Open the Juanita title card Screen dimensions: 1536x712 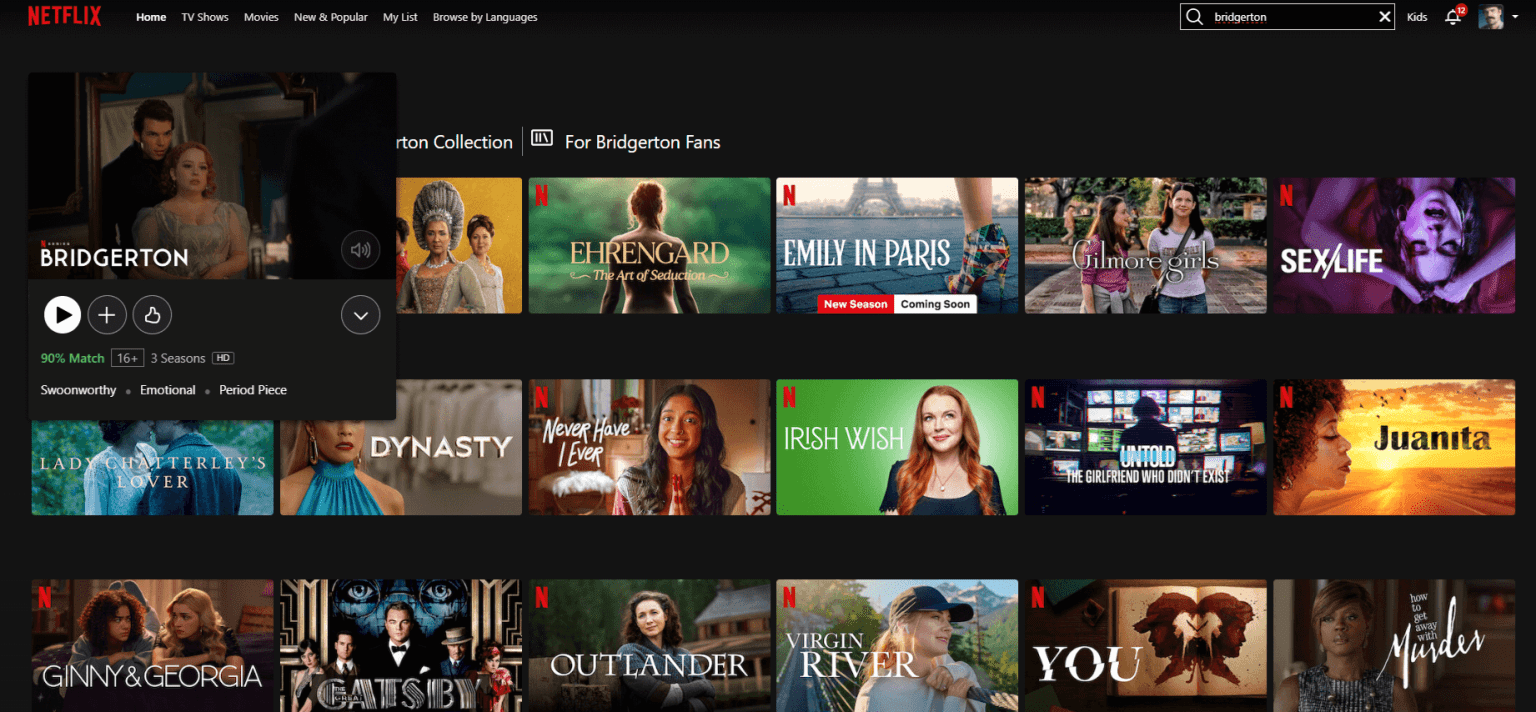point(1394,448)
